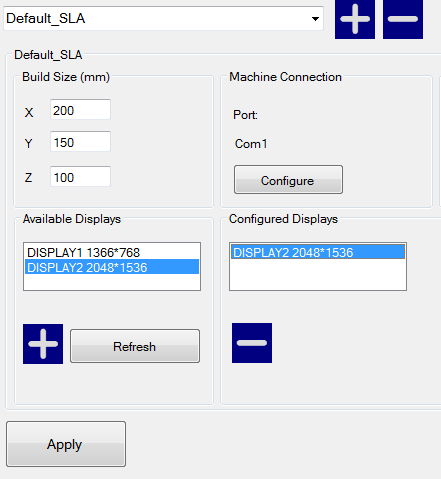Click the Z build size field
The width and height of the screenshot is (441, 479).
click(x=80, y=177)
